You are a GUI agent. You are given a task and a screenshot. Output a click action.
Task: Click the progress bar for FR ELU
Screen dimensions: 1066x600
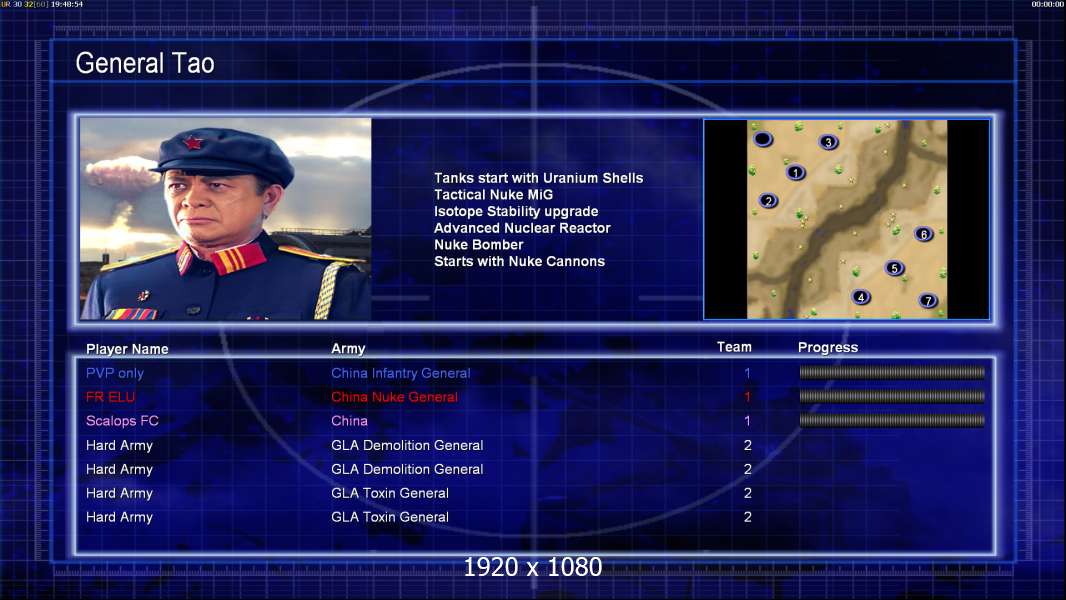(x=892, y=396)
